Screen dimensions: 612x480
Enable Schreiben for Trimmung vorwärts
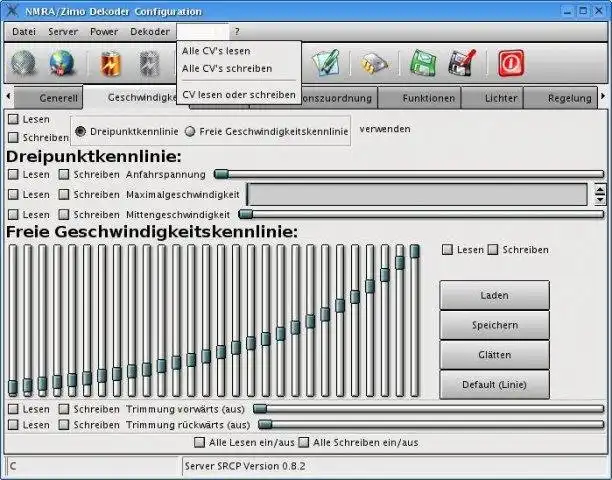pyautogui.click(x=64, y=409)
